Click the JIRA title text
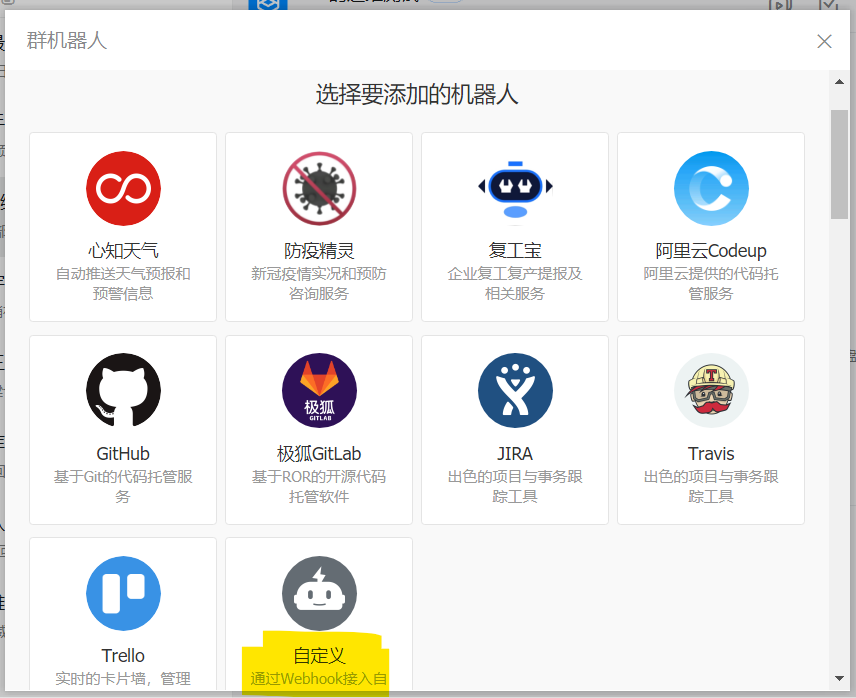 point(515,454)
